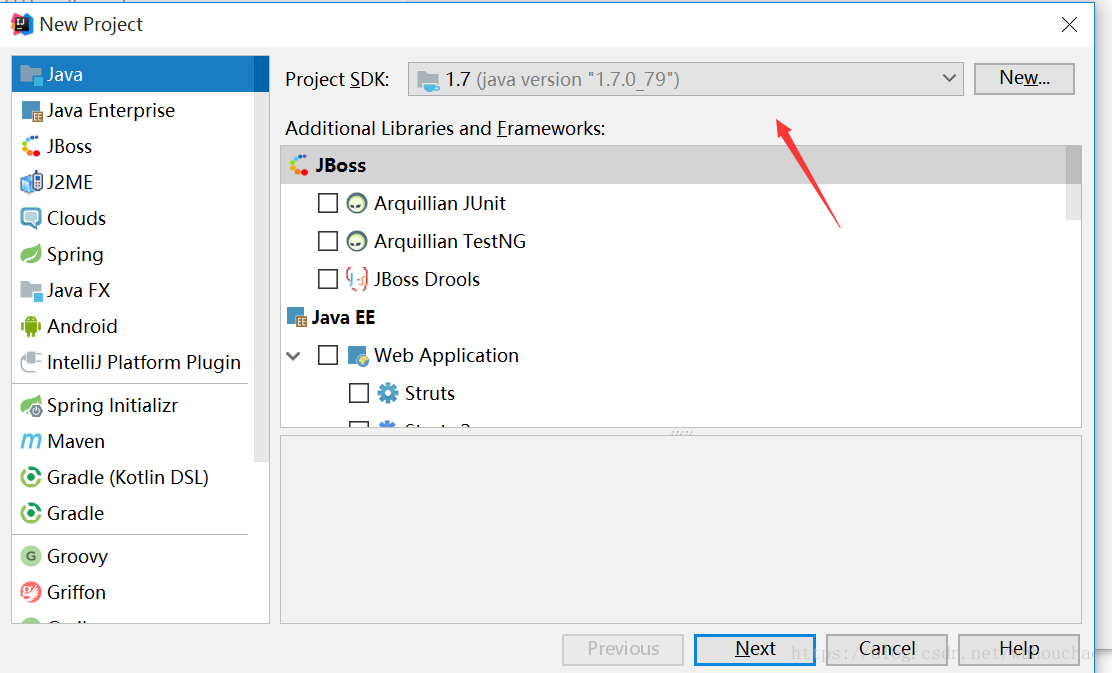Click the Java EE header icon
Viewport: 1112px width, 673px height.
tap(296, 317)
